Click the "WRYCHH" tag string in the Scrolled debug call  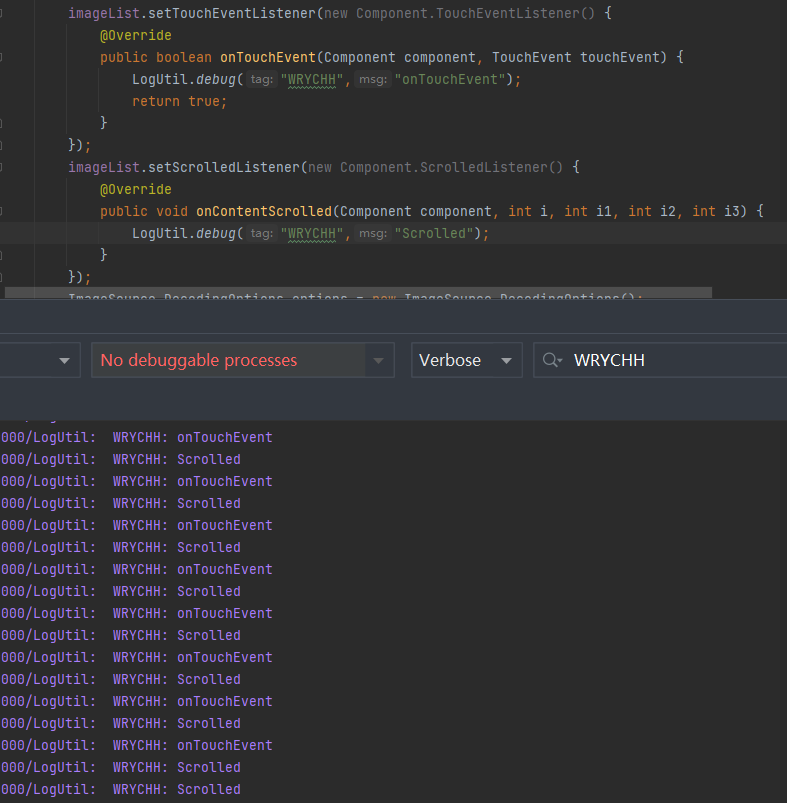[312, 234]
